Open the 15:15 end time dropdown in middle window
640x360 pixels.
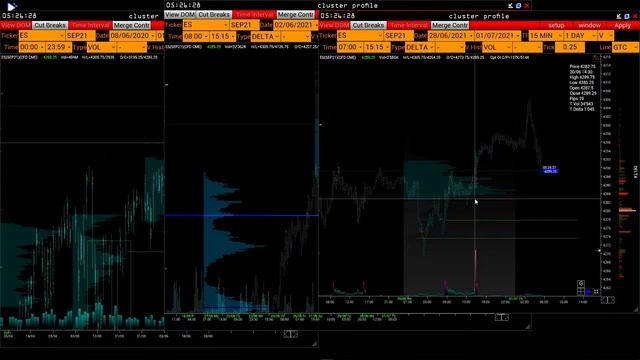(x=223, y=36)
